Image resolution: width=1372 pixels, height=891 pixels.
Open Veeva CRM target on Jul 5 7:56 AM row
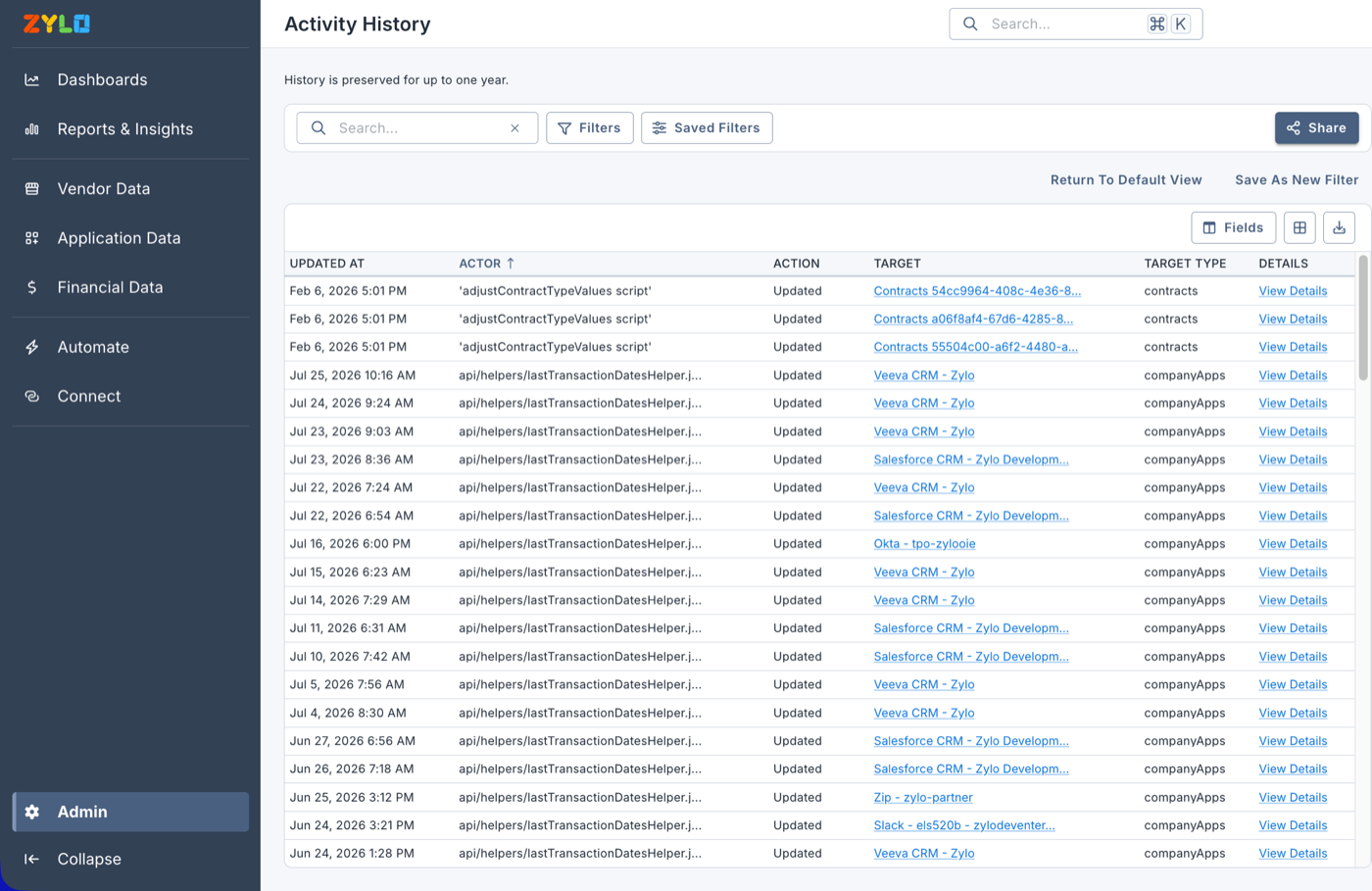924,684
